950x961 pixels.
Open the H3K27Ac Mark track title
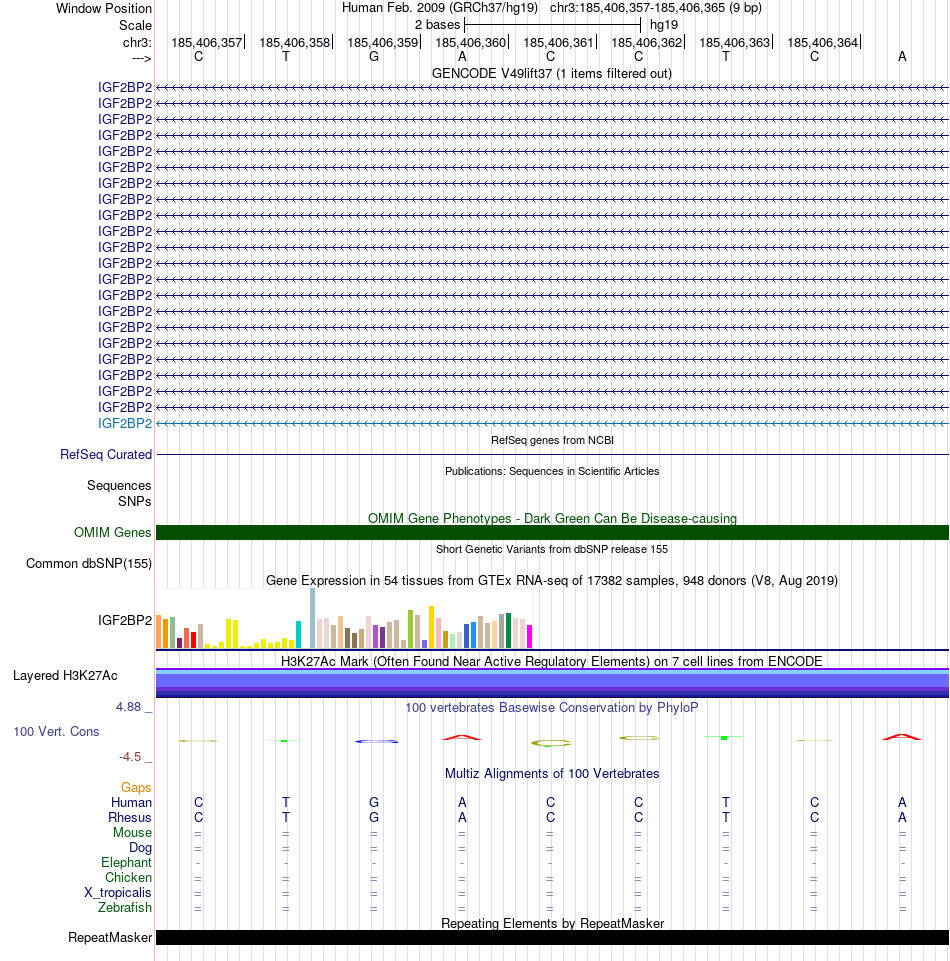click(552, 661)
